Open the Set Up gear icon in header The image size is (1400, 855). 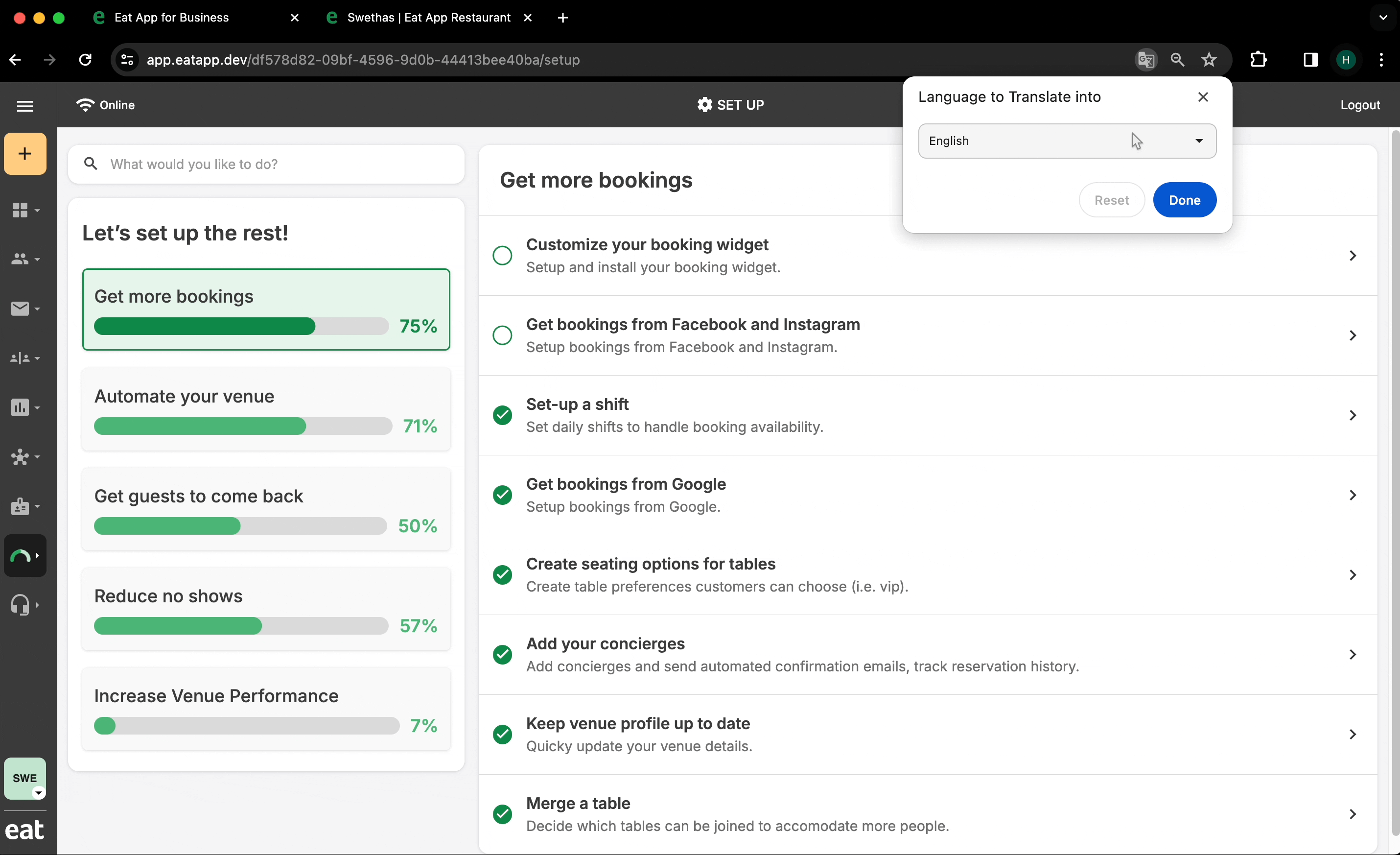coord(704,105)
